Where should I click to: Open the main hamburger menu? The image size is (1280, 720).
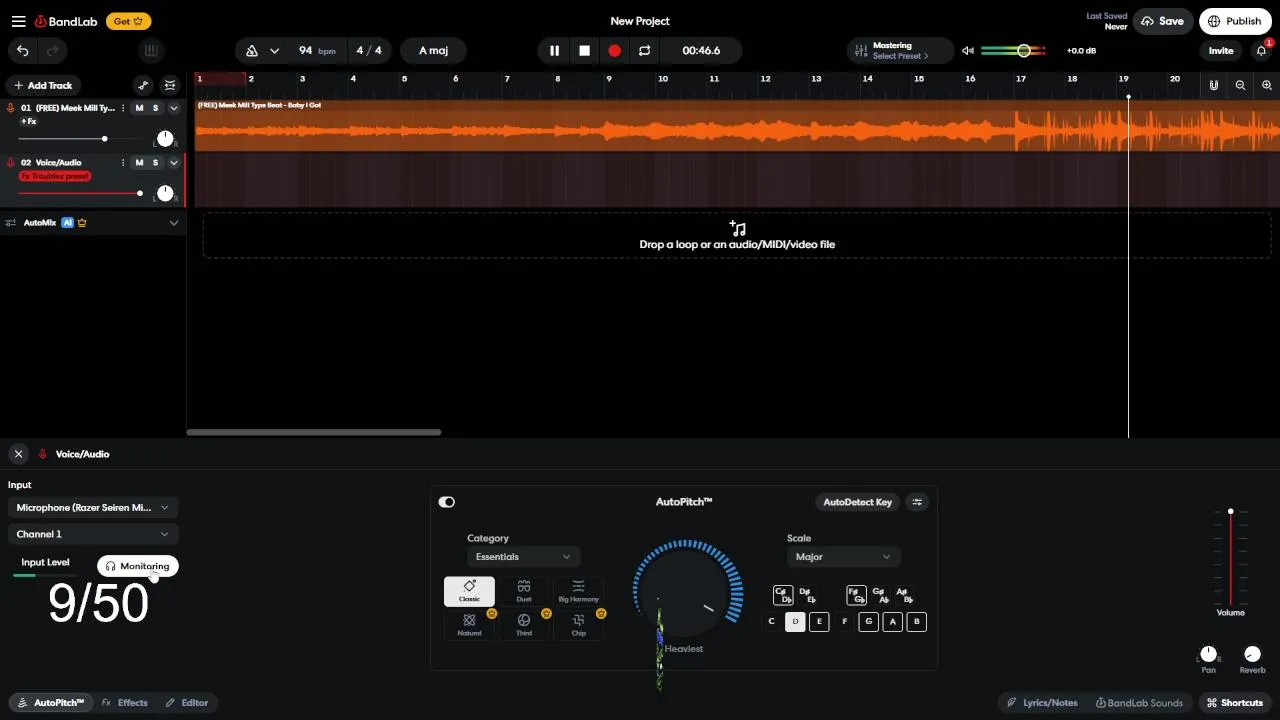point(18,21)
